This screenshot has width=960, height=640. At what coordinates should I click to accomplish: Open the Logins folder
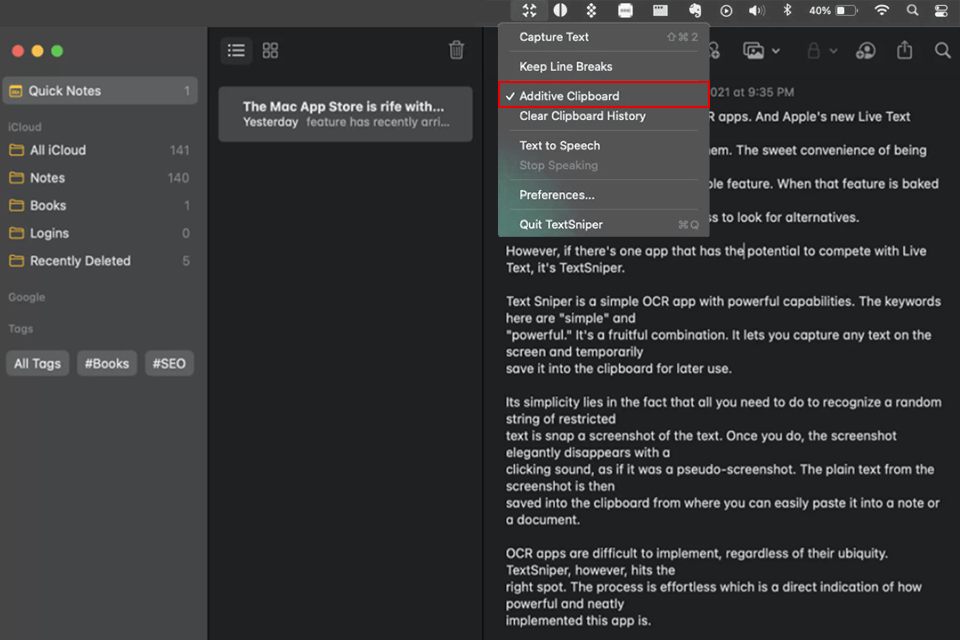click(100, 233)
